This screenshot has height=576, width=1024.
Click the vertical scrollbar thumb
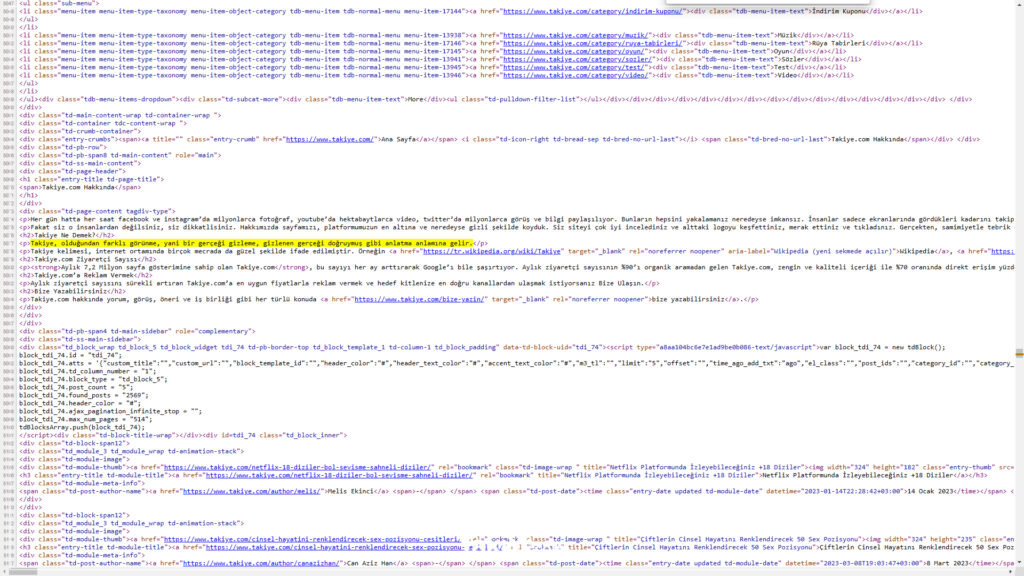(1019, 353)
